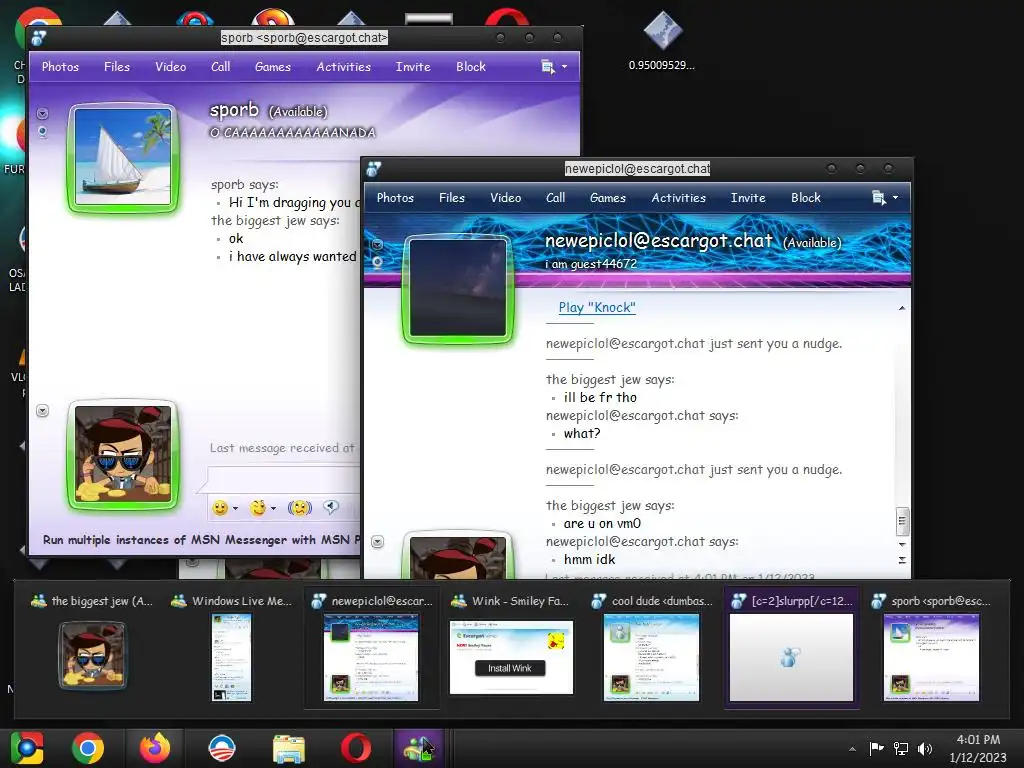The width and height of the screenshot is (1024, 768).
Task: Collapse sporb's display picture arrow
Action: [x=42, y=114]
